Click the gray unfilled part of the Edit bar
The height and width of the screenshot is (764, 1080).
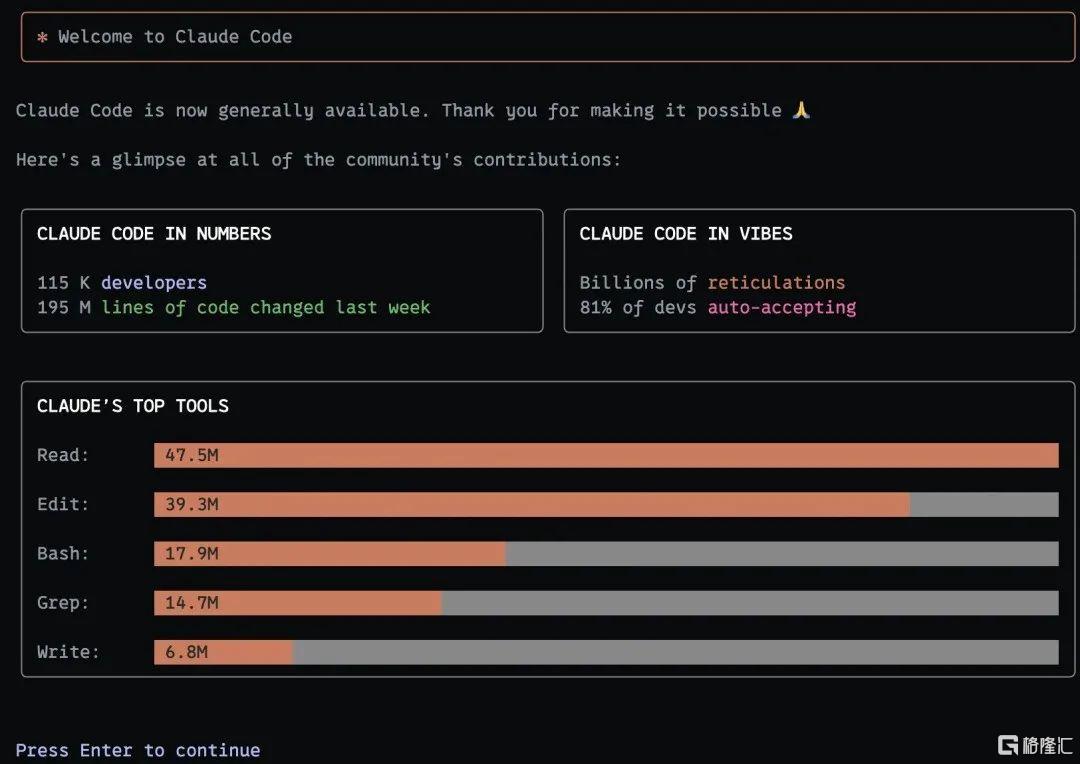[984, 504]
